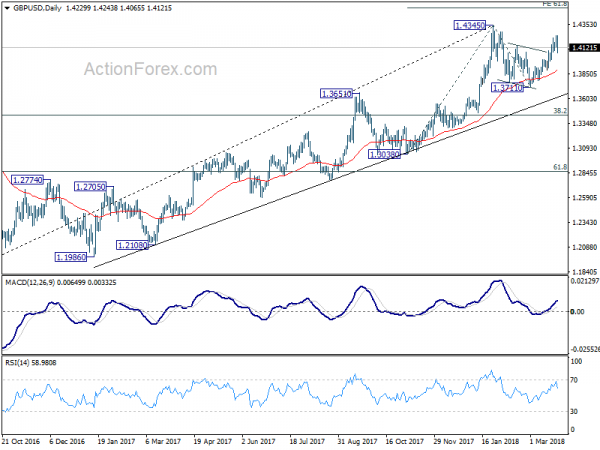Image resolution: width=600 pixels, height=450 pixels.
Task: Click the 19 Apr 2017 date label
Action: pyautogui.click(x=212, y=441)
